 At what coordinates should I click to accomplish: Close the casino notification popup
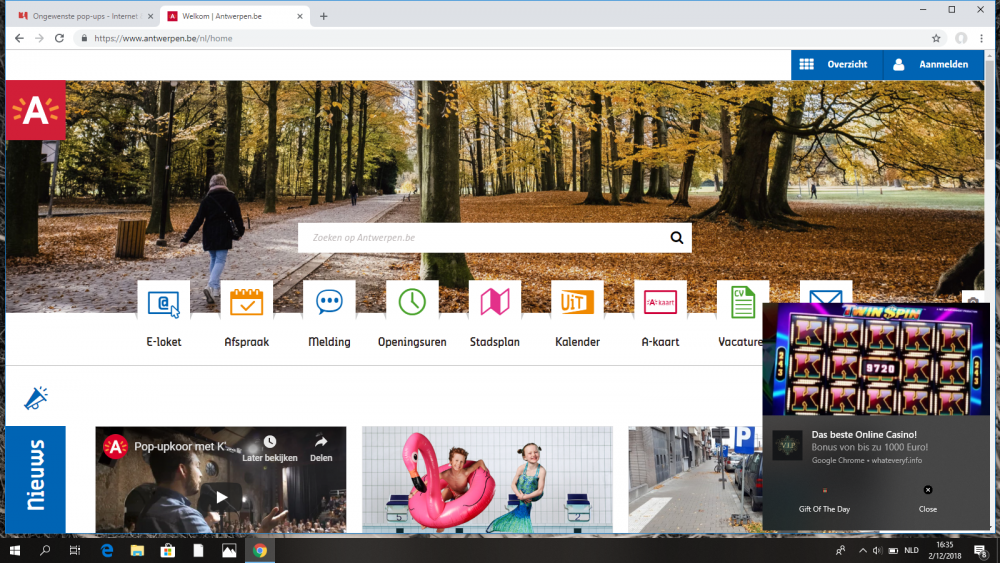(928, 498)
